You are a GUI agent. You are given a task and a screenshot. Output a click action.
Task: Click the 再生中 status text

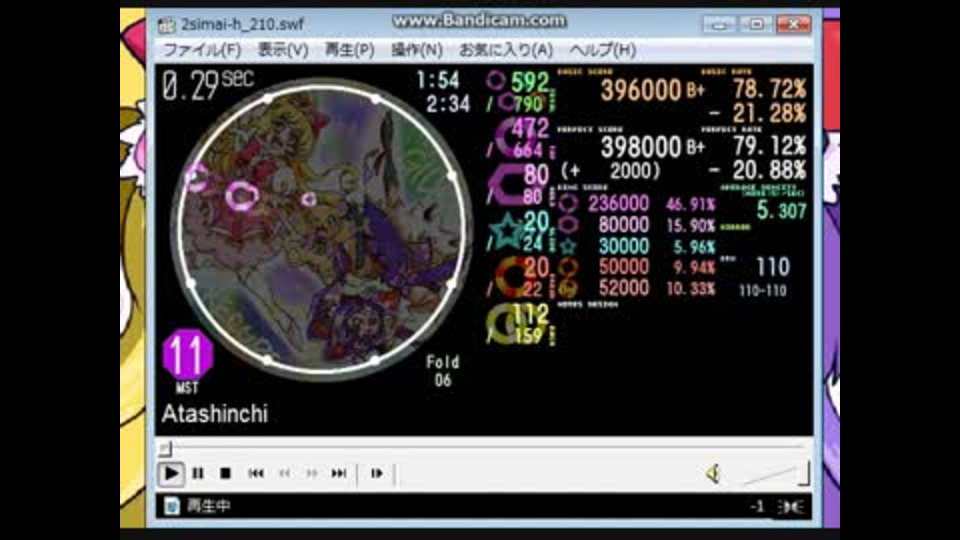point(208,506)
